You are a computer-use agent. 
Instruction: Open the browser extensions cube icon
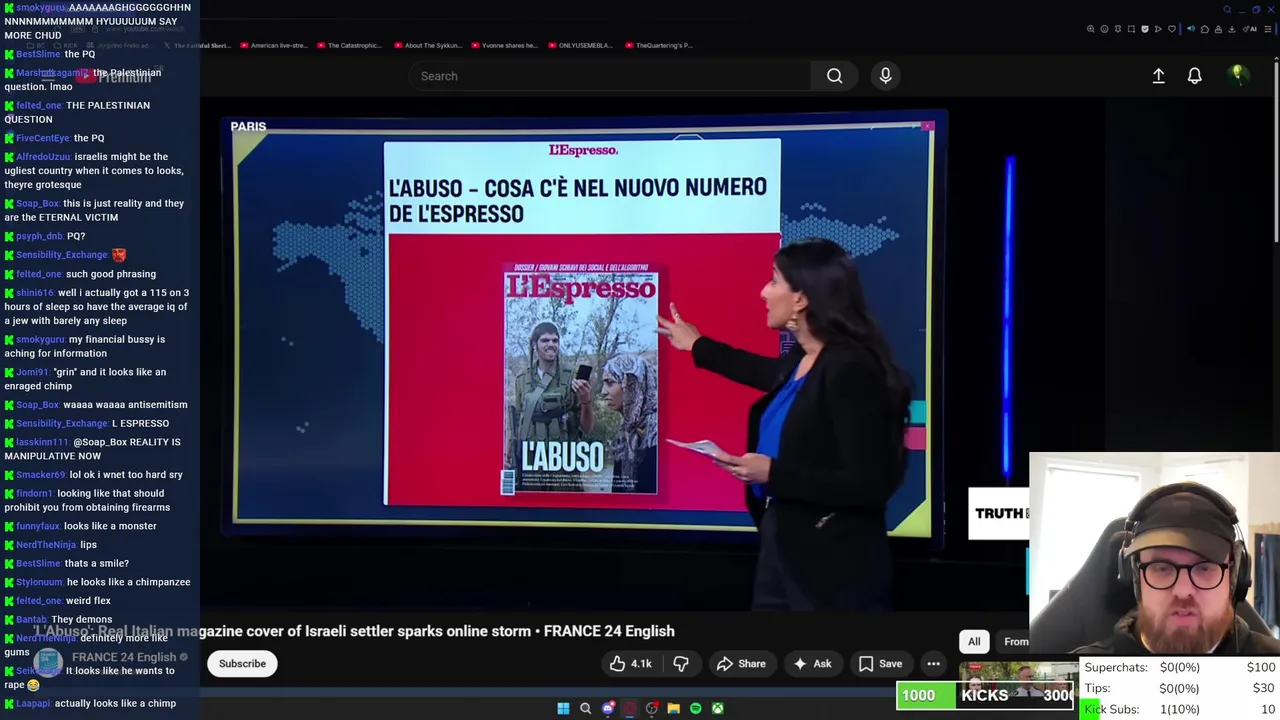point(1204,29)
